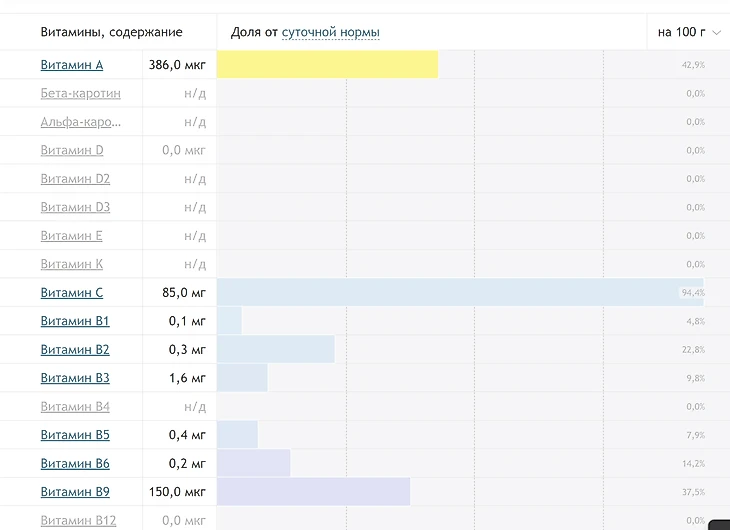The width and height of the screenshot is (730, 530).
Task: Click the Витамин B5 link
Action: point(75,435)
